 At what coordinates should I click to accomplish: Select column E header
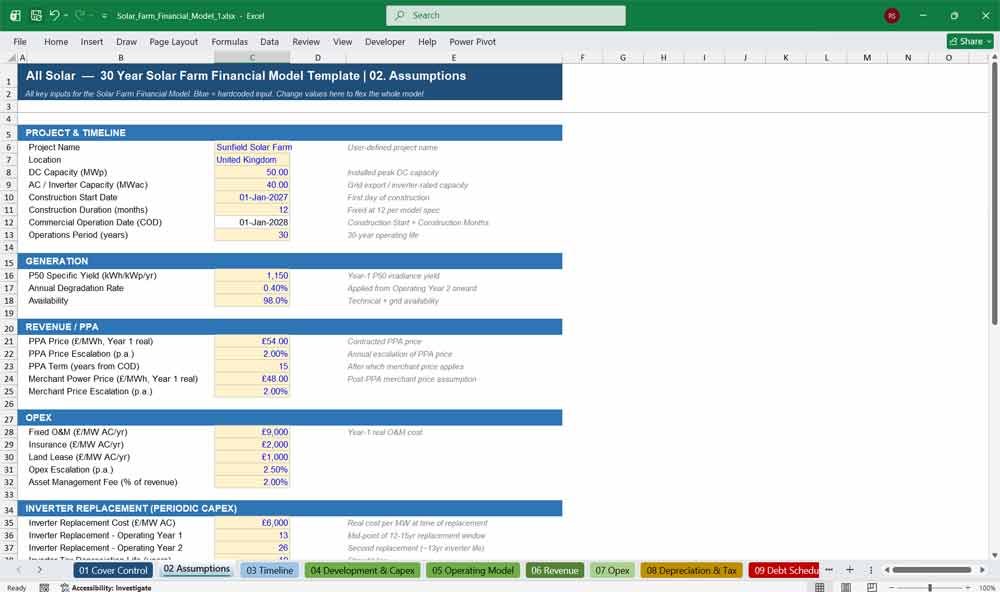tap(453, 57)
